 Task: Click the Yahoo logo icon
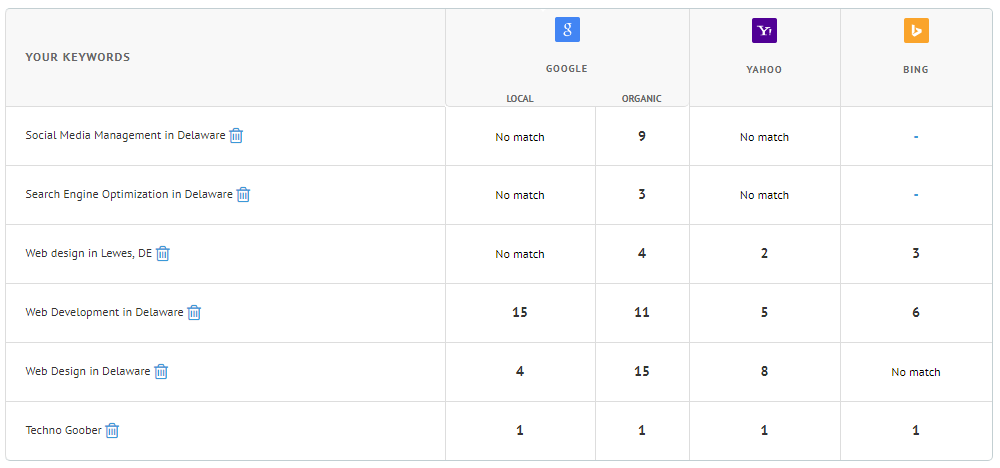[x=764, y=31]
